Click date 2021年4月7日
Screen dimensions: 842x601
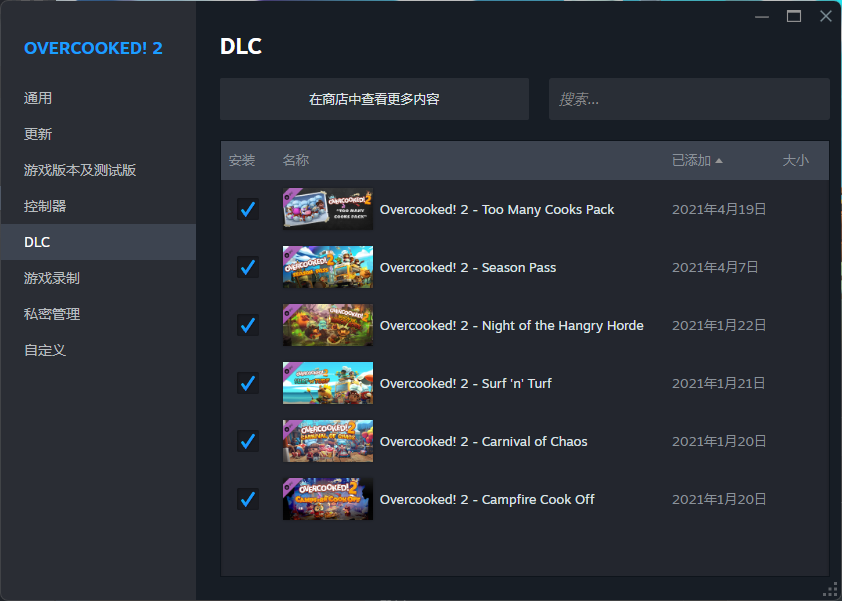(715, 267)
